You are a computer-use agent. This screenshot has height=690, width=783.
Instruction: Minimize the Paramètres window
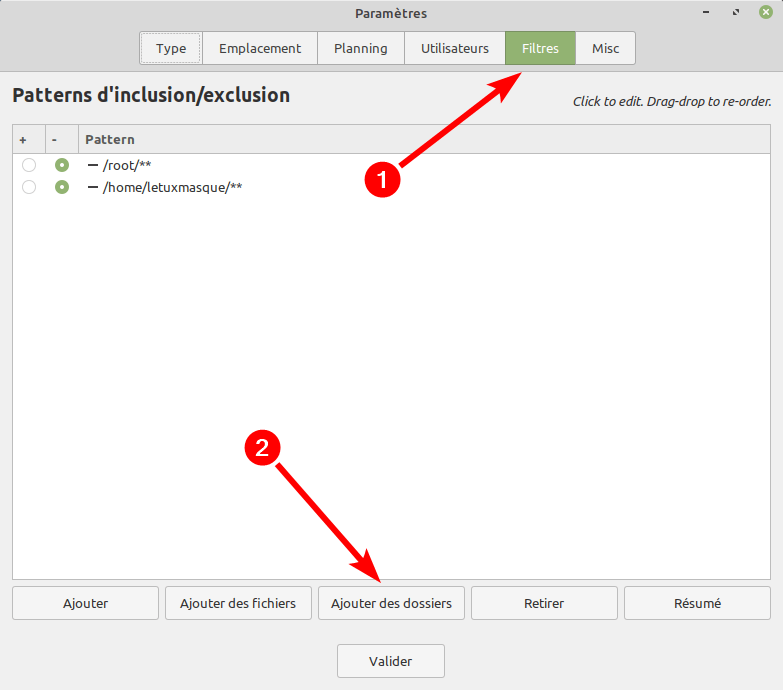(x=708, y=13)
